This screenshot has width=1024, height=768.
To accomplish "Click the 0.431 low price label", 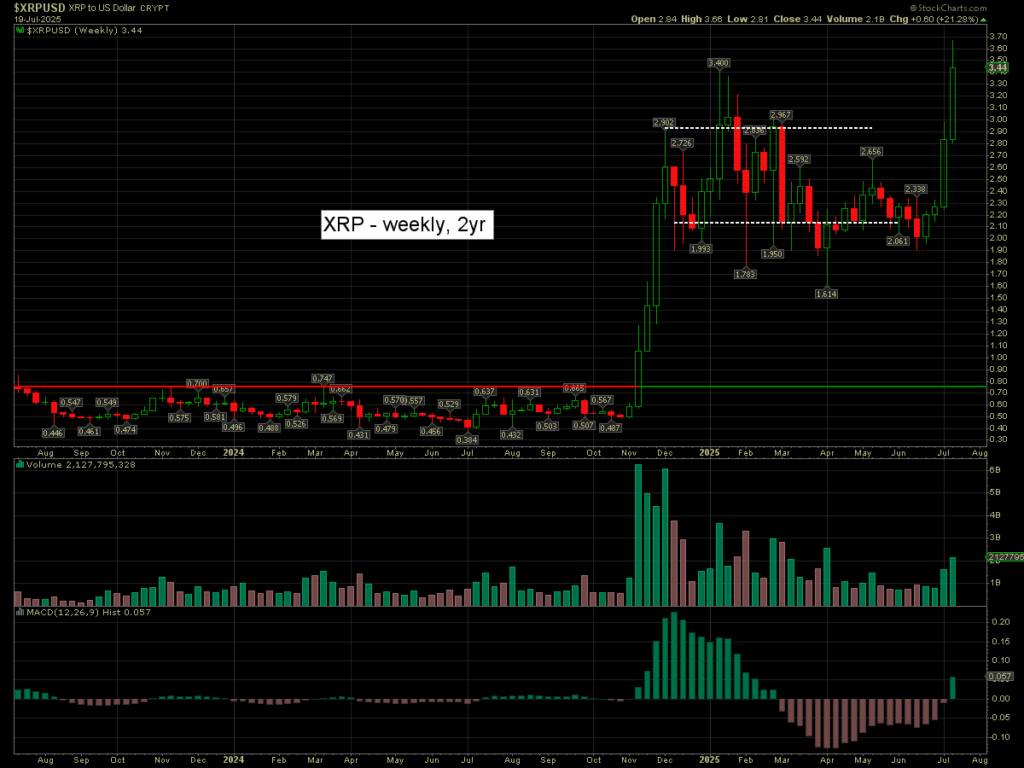I will click(359, 434).
